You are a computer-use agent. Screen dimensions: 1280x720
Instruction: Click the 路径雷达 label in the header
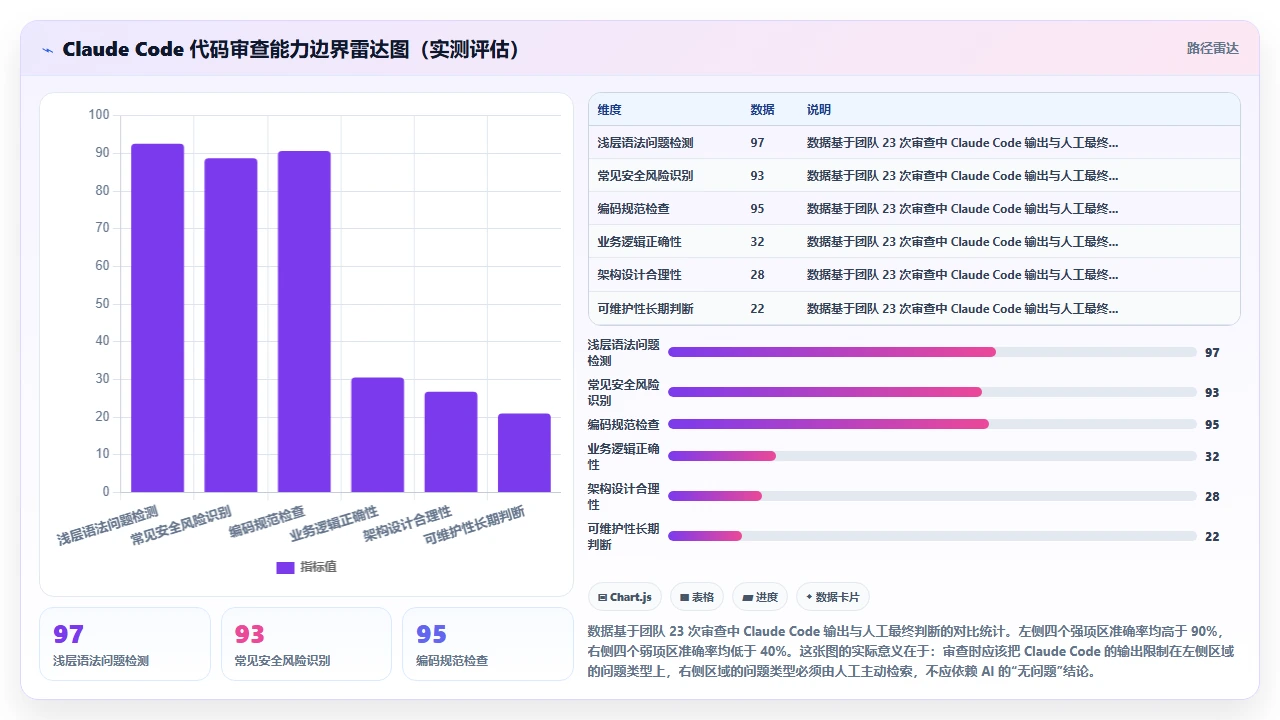point(1213,48)
